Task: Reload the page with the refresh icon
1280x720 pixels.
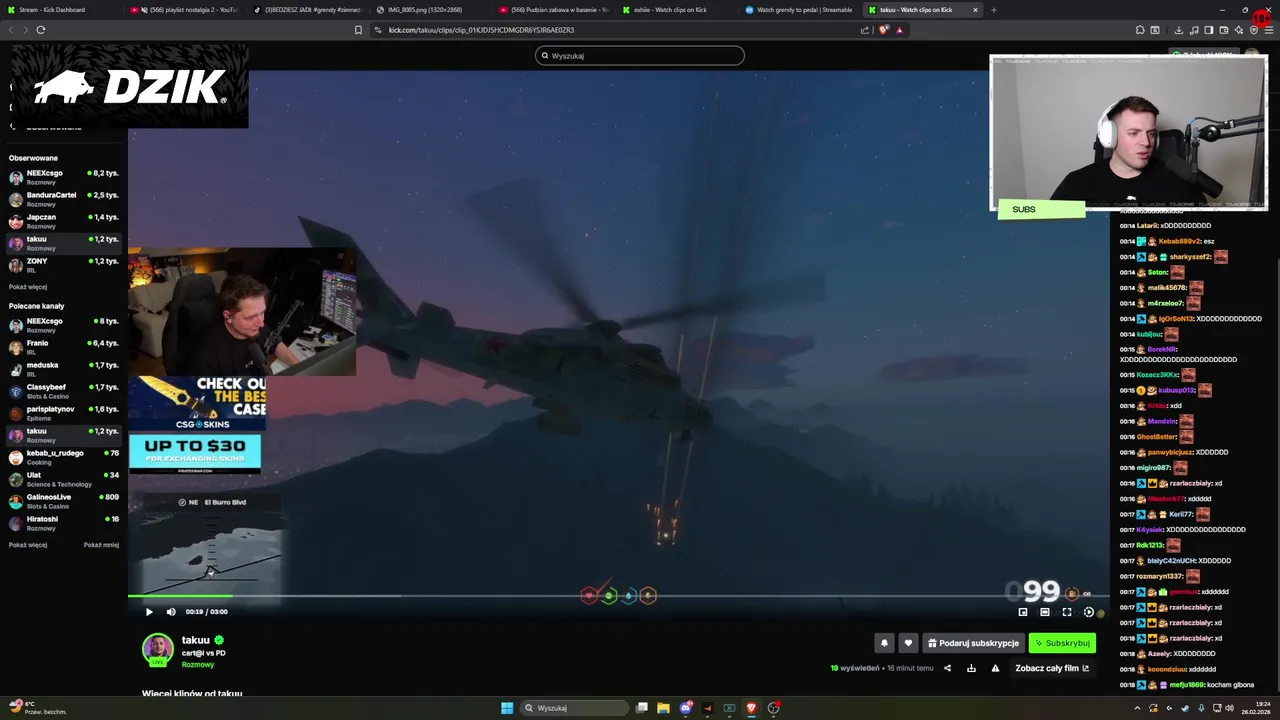Action: pos(41,30)
